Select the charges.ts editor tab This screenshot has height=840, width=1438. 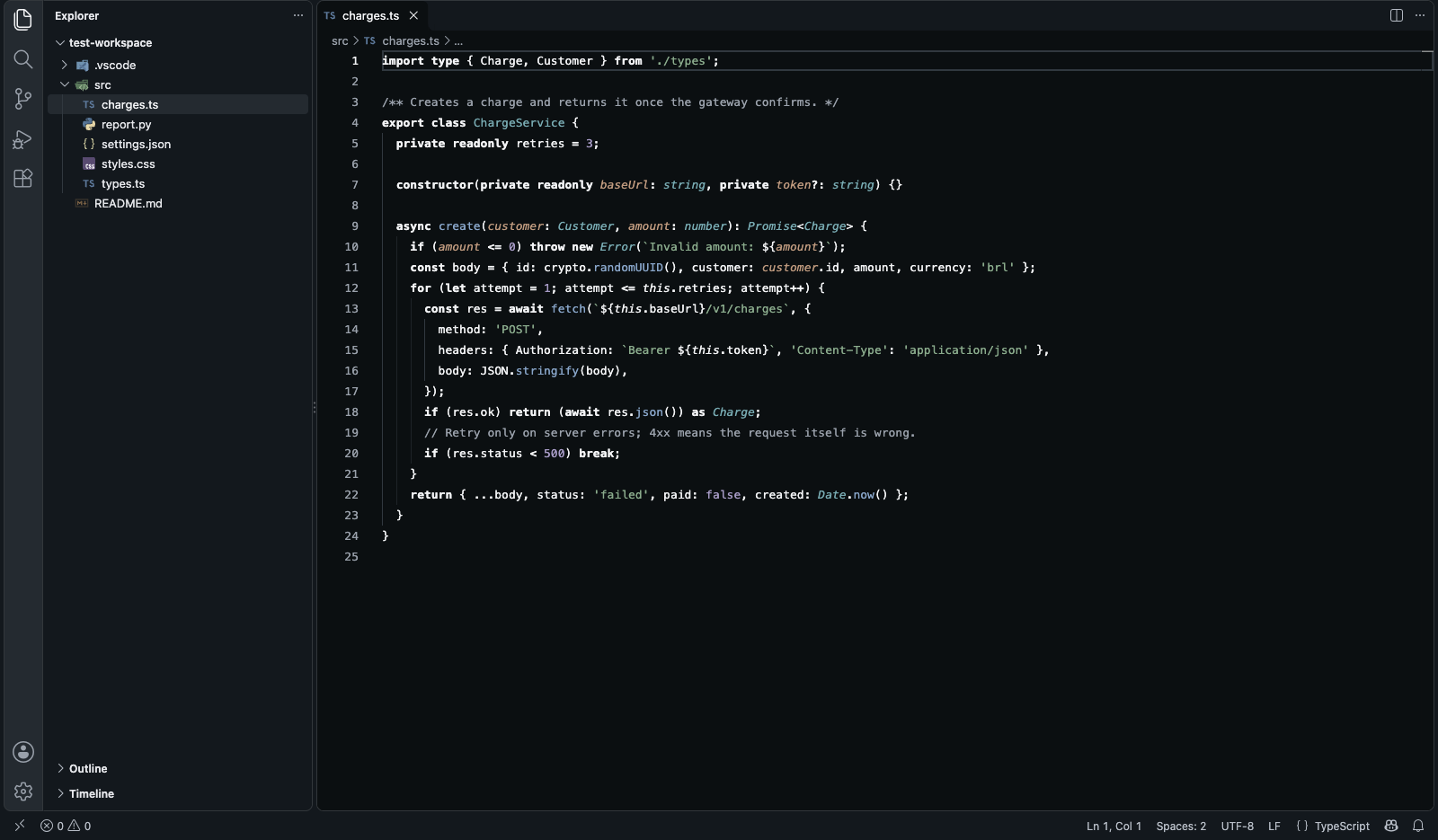[371, 15]
